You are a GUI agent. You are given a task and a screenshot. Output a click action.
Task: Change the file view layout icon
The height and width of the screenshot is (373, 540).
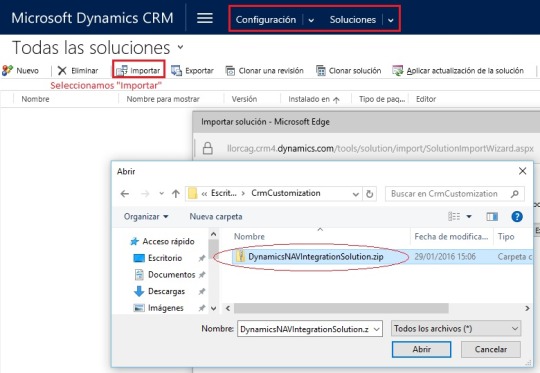[x=454, y=216]
